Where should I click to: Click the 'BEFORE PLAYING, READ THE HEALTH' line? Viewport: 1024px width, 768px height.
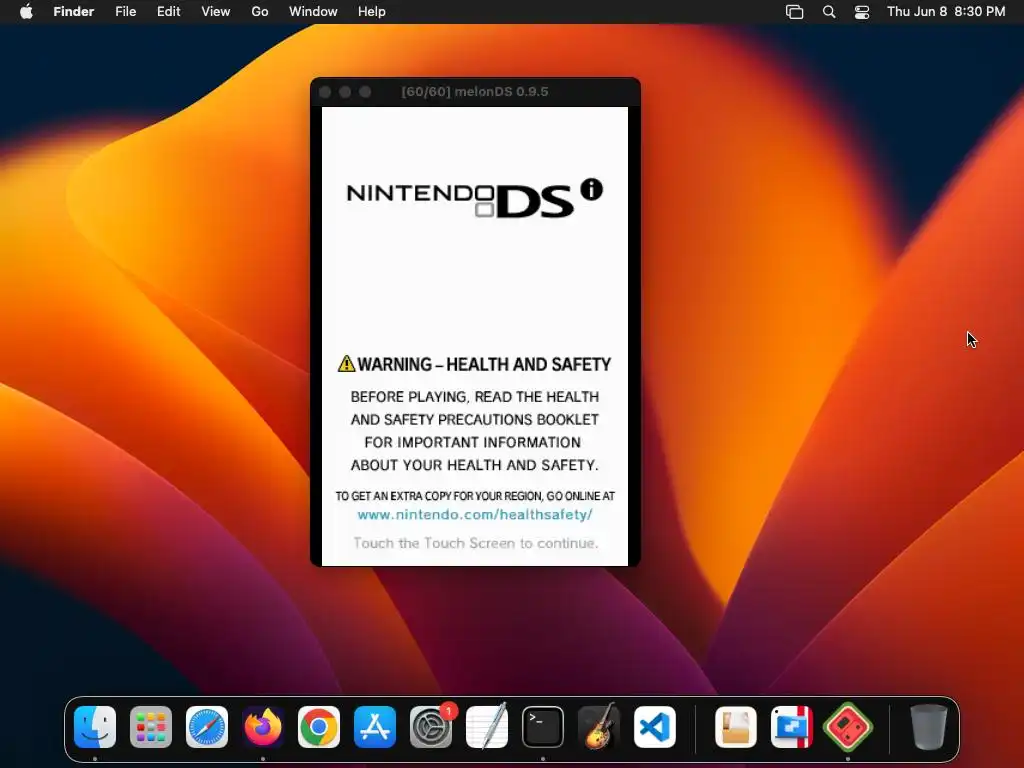[x=475, y=396]
